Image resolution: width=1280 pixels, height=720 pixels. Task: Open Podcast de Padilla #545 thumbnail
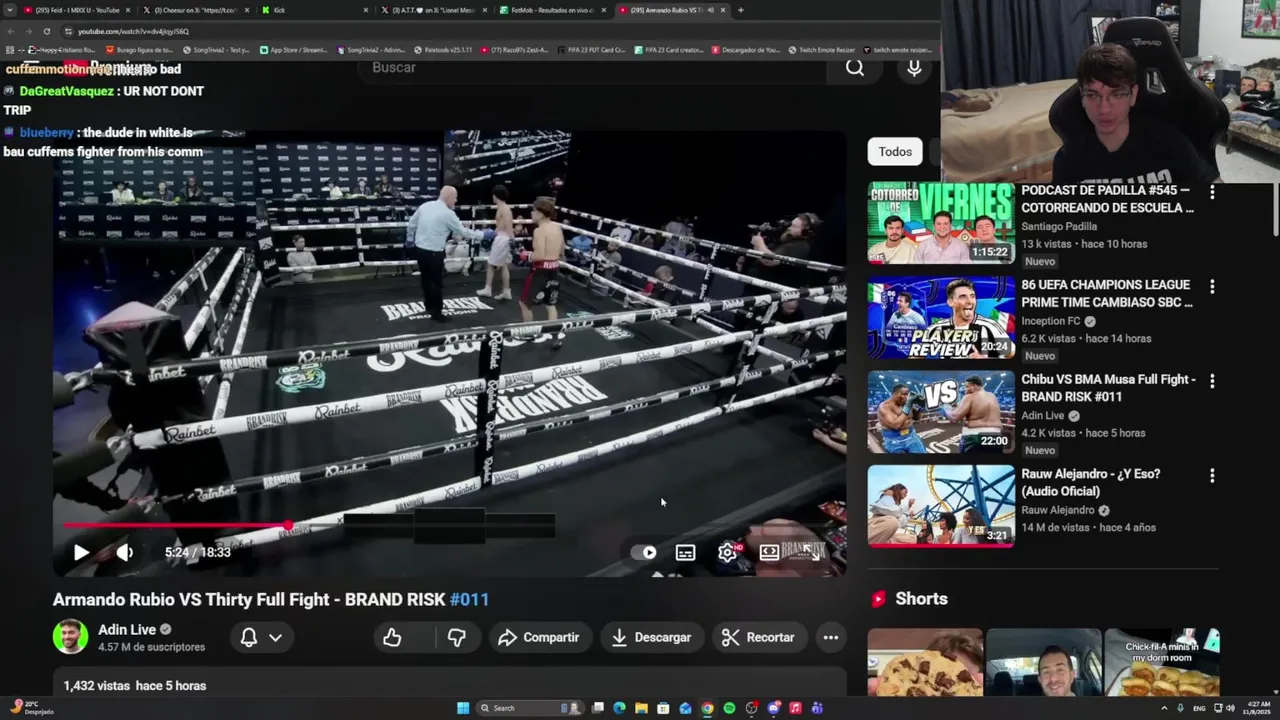[x=940, y=222]
